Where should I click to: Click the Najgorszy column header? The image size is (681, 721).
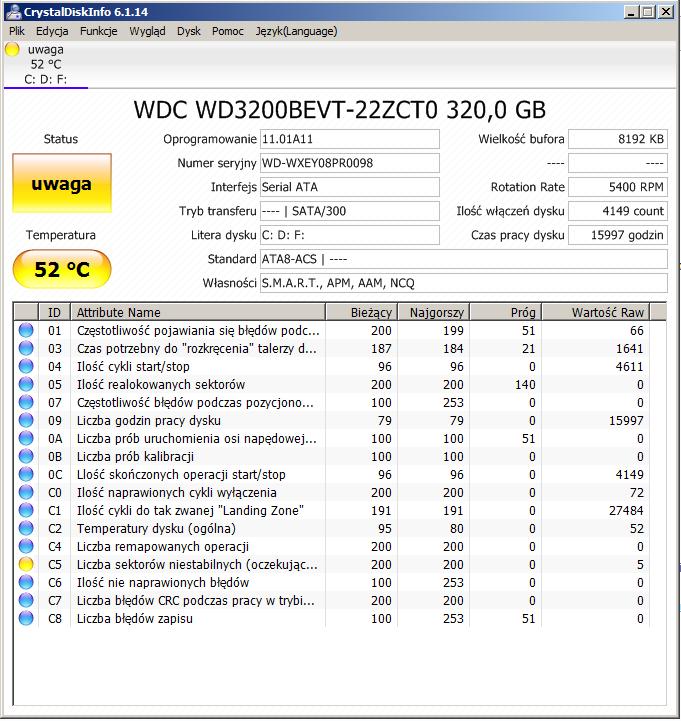tap(433, 312)
